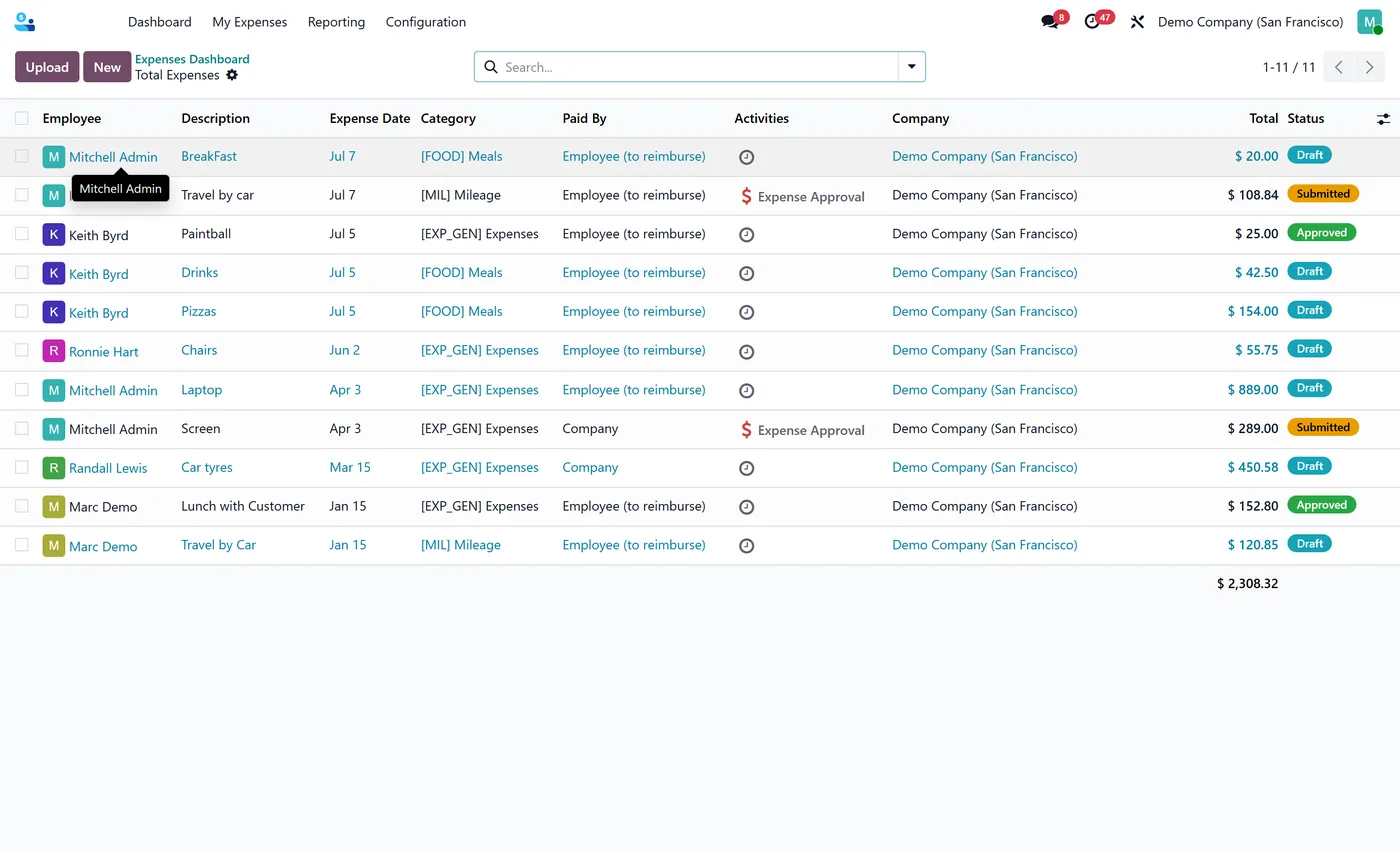Go to next page arrow
Image resolution: width=1400 pixels, height=851 pixels.
coord(1370,67)
